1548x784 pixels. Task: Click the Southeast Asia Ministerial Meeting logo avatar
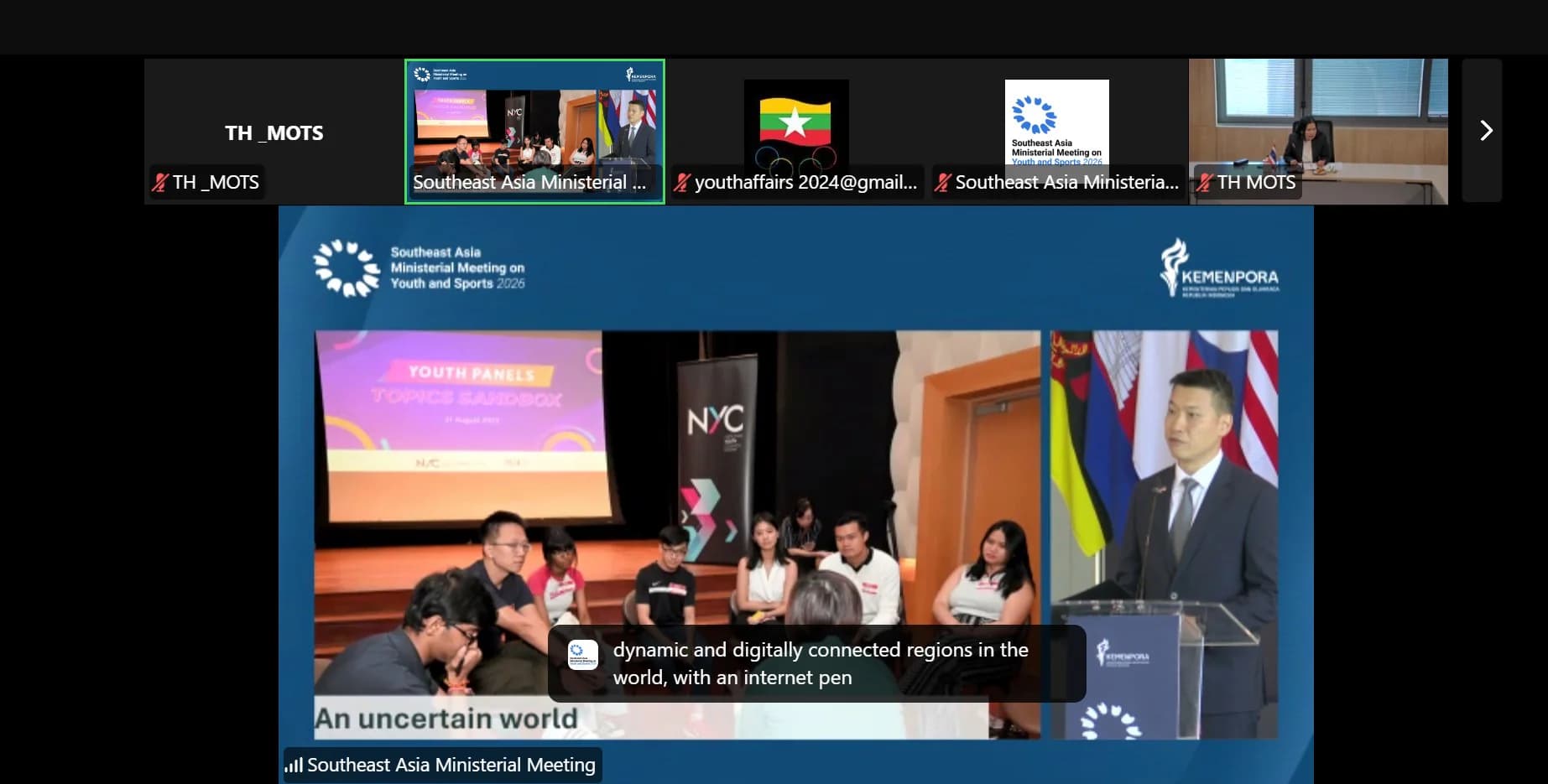point(1057,123)
